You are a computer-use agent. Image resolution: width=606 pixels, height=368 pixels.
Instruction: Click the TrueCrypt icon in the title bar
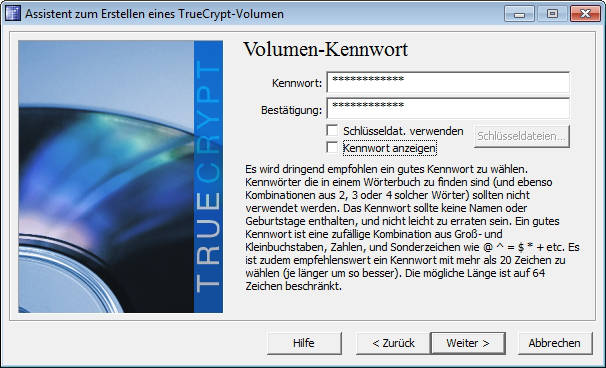click(13, 14)
